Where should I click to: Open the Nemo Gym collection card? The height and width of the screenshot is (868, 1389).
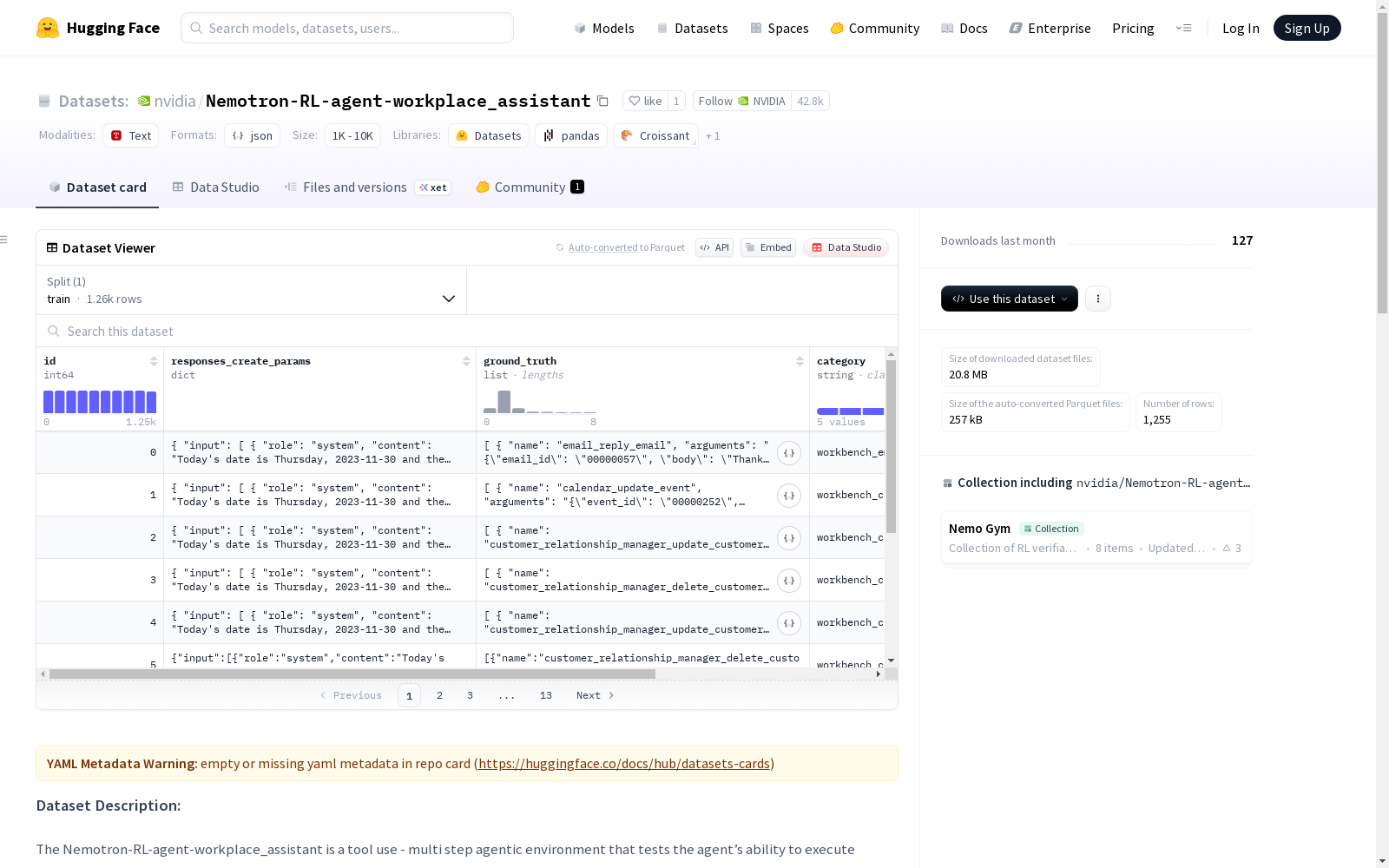pos(1096,537)
